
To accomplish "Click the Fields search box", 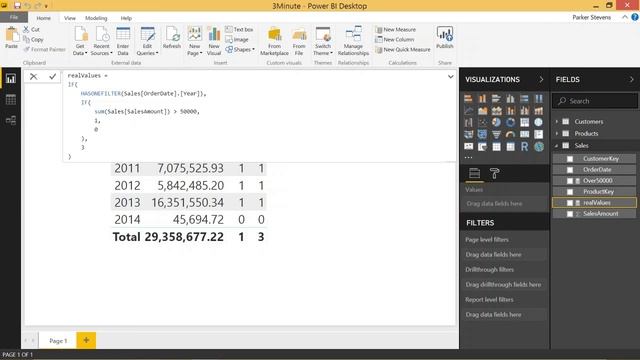I will [595, 101].
